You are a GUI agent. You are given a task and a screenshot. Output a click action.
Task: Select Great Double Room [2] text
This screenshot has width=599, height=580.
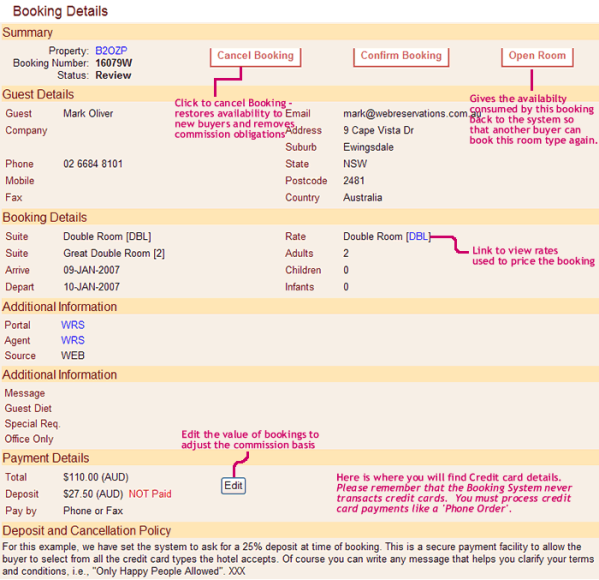[114, 253]
